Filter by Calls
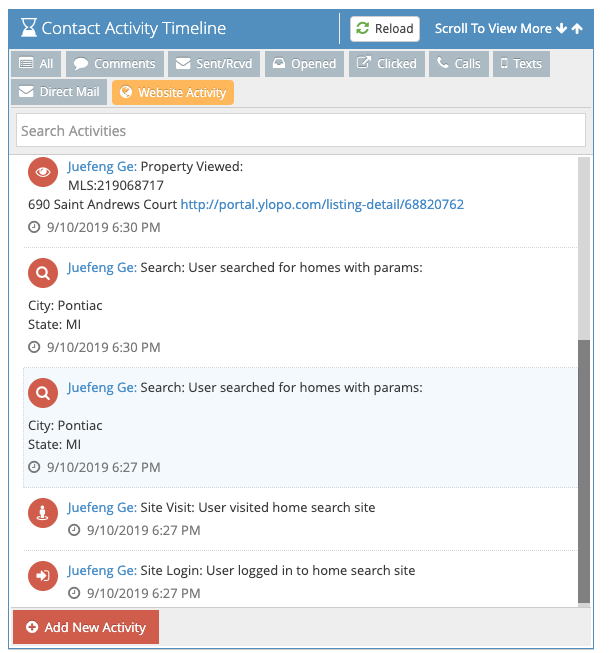Viewport: 613px width, 653px height. [458, 64]
